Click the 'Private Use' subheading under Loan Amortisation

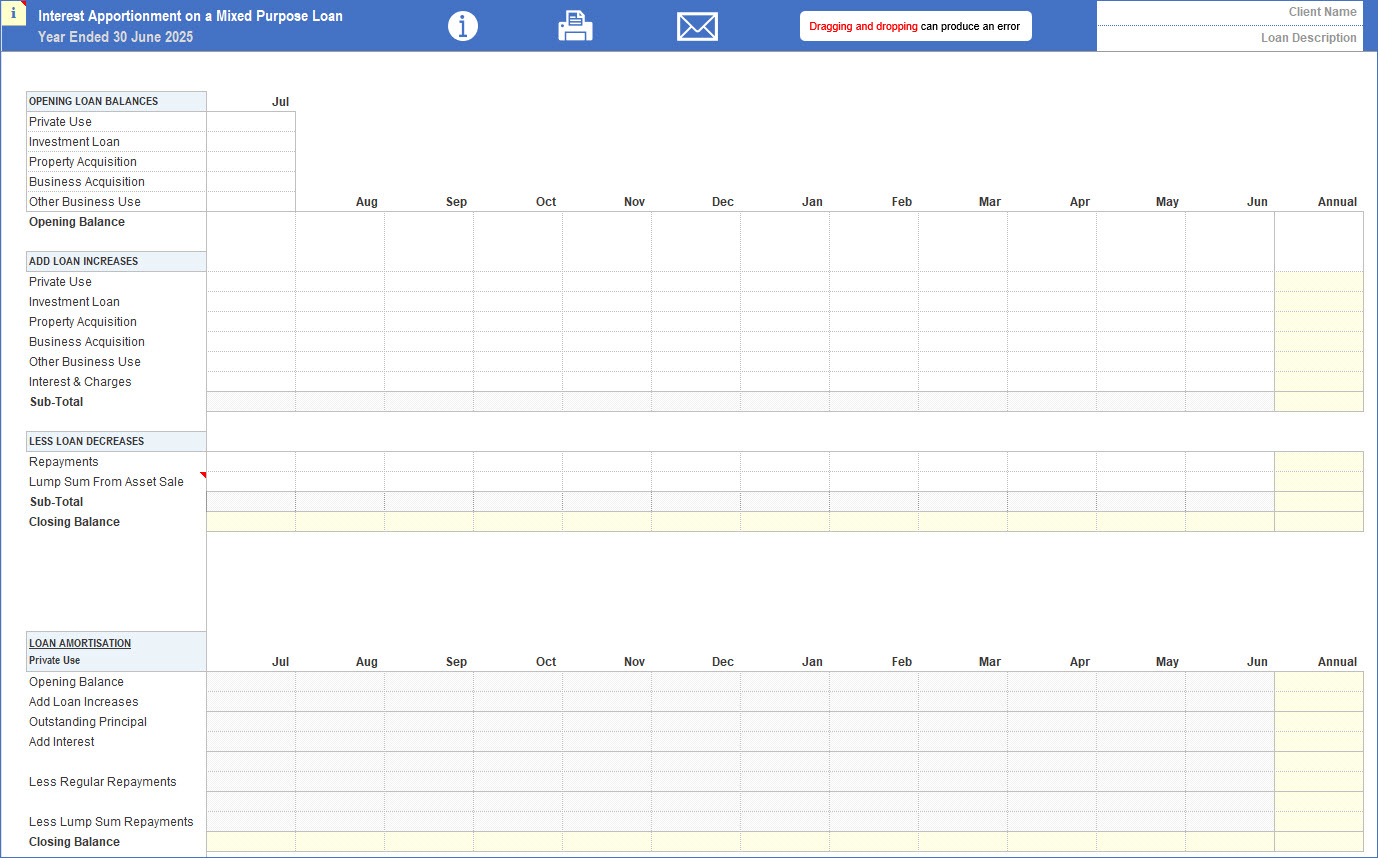click(54, 661)
